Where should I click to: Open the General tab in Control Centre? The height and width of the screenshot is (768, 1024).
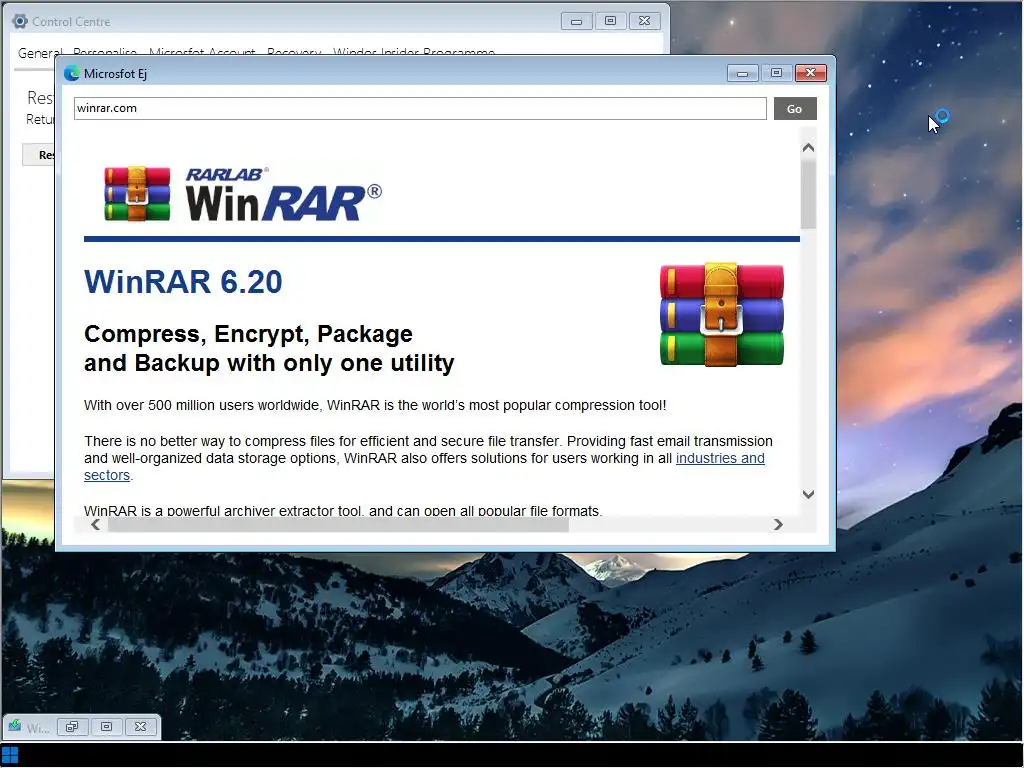[x=40, y=52]
